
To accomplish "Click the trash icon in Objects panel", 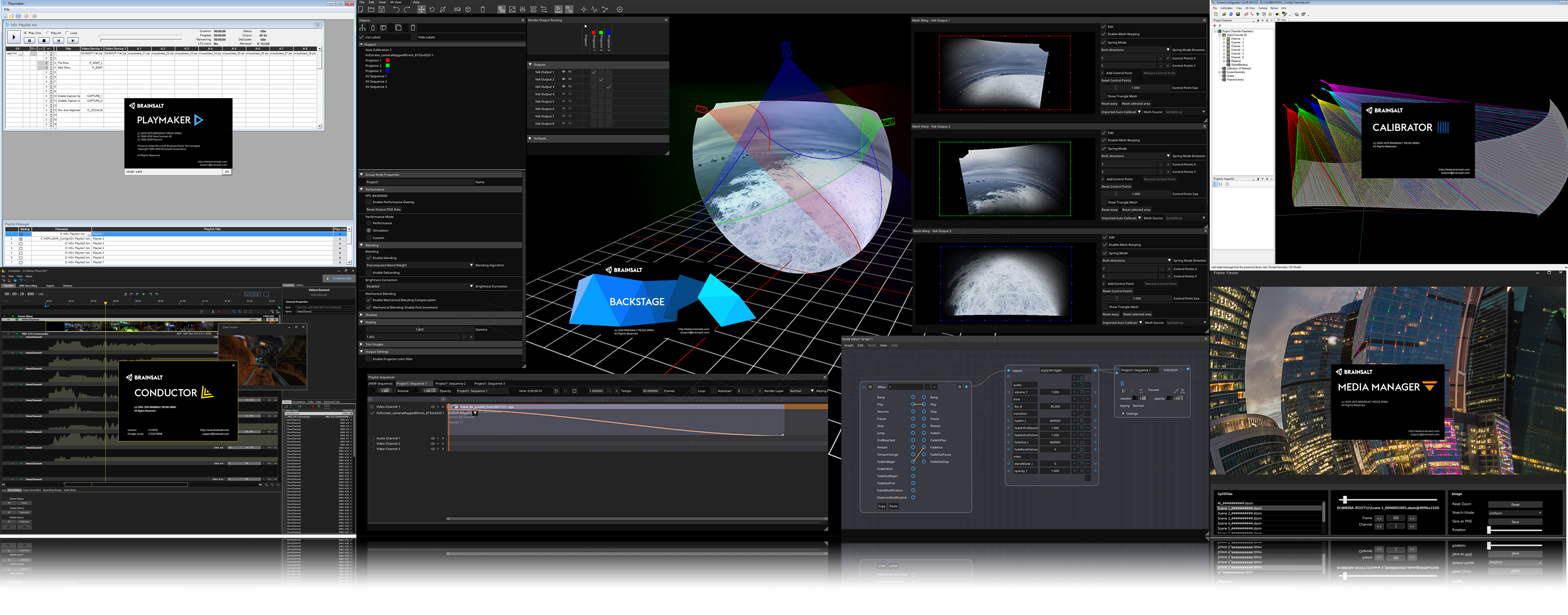I will 413,27.
